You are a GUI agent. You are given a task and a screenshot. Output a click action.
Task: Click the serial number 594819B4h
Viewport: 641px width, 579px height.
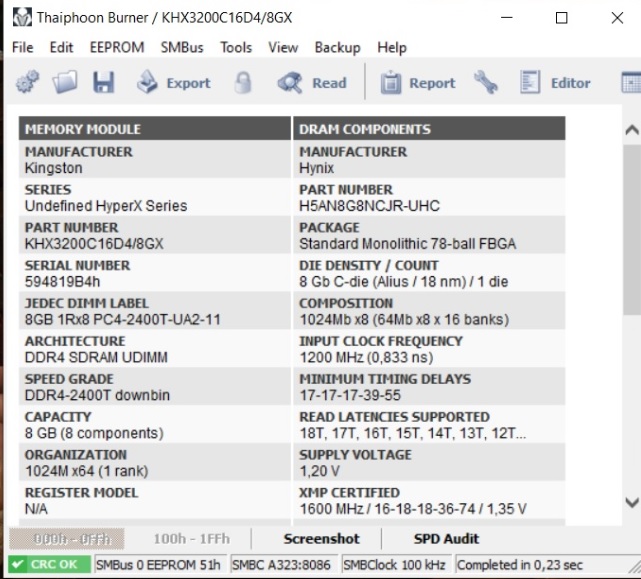click(x=63, y=282)
